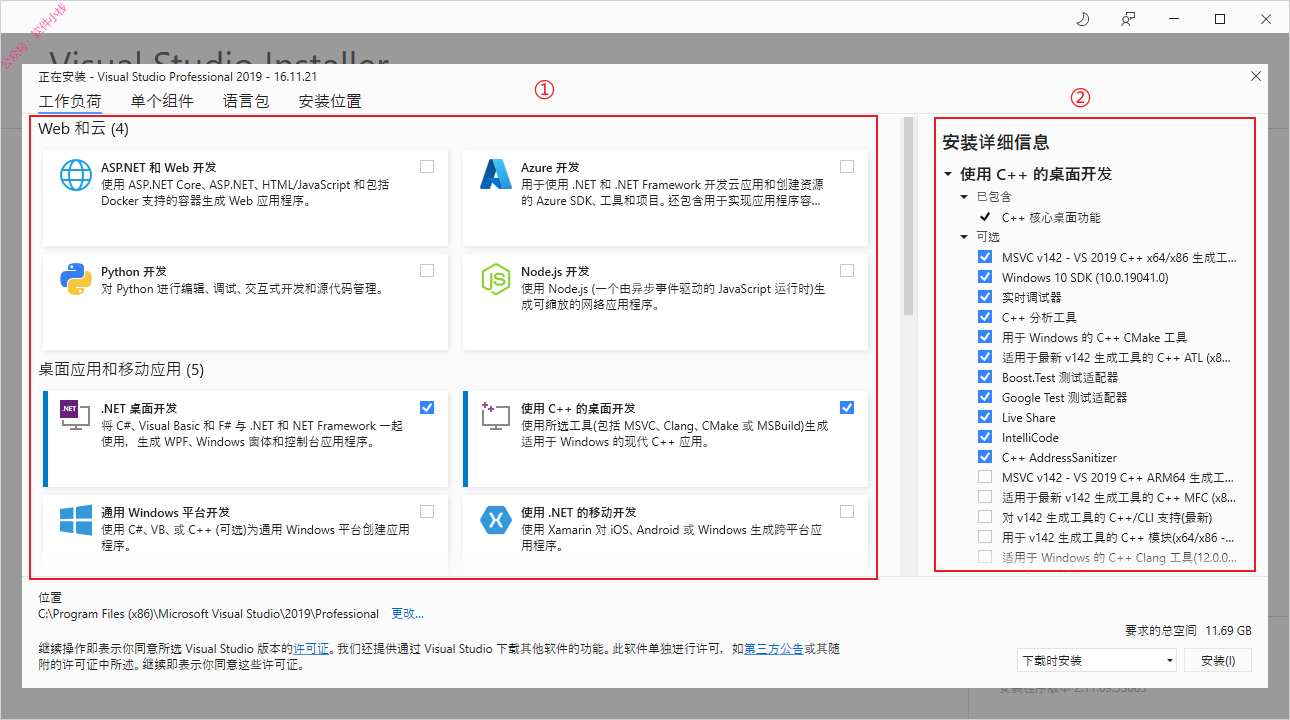Click the 通用 Windows 平台开发 Windows logo icon
Screen dimensions: 1290x720
76,520
